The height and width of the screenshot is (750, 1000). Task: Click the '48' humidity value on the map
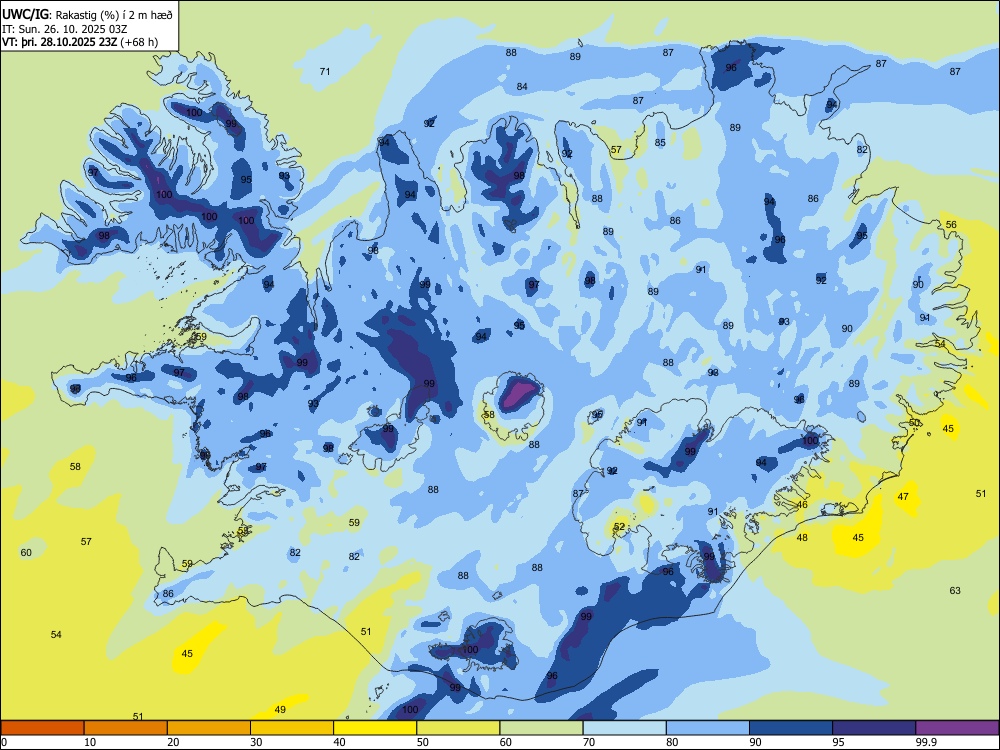point(802,538)
